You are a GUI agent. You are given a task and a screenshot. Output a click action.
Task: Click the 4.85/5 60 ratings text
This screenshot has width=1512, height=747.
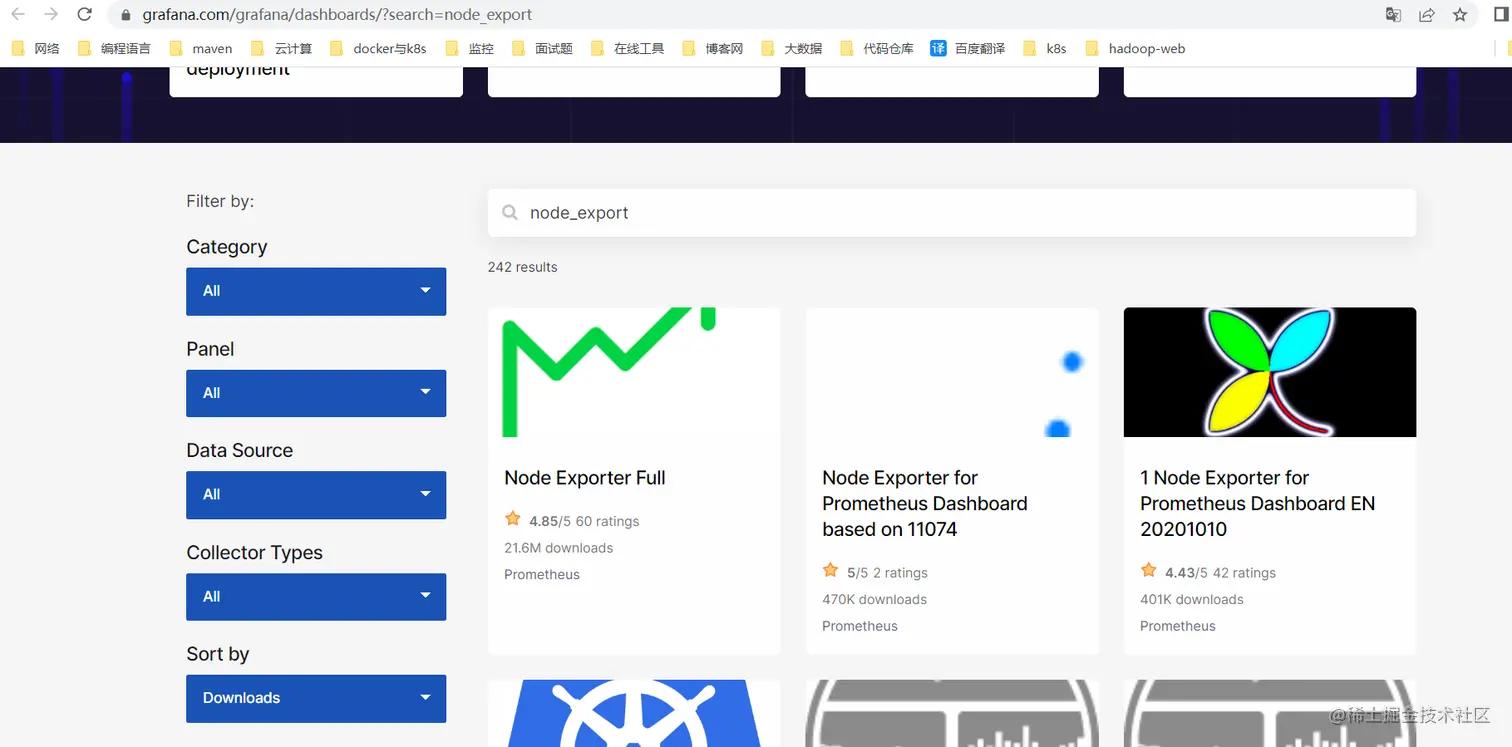pos(584,521)
